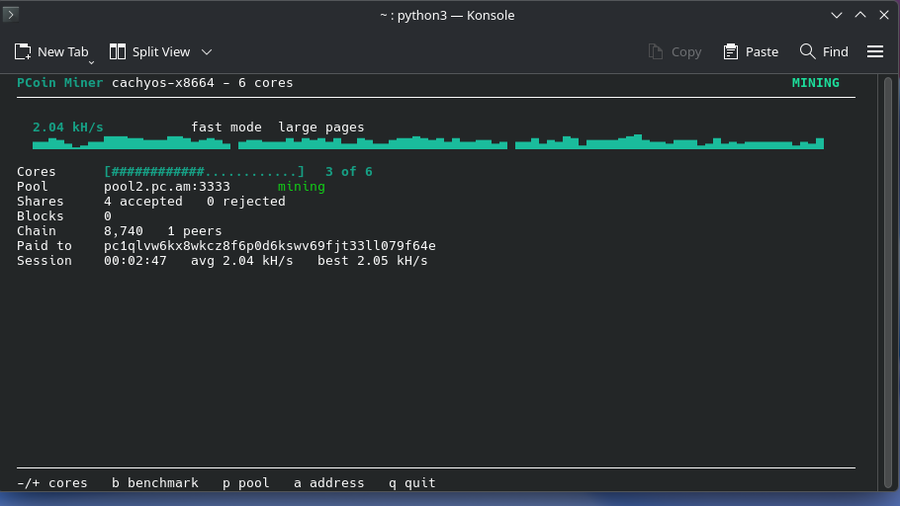
Task: Click the 'p pool' shortcut hint
Action: pos(246,483)
